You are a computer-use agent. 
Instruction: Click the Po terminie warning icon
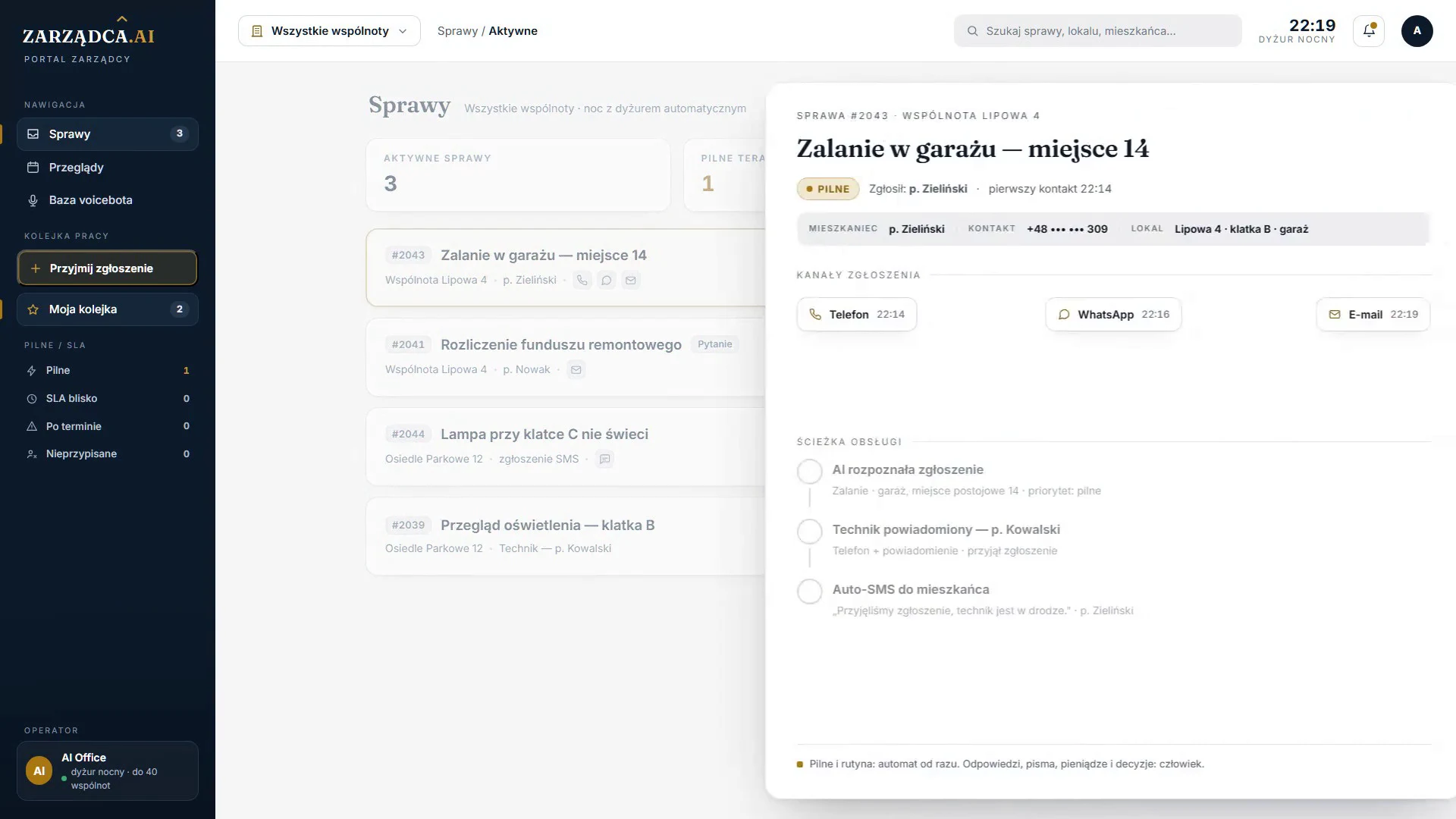tap(32, 426)
